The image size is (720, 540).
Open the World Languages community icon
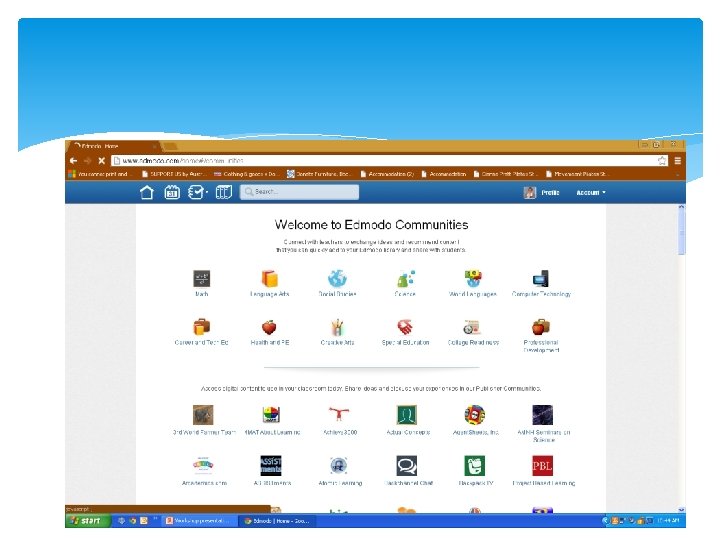click(x=472, y=278)
